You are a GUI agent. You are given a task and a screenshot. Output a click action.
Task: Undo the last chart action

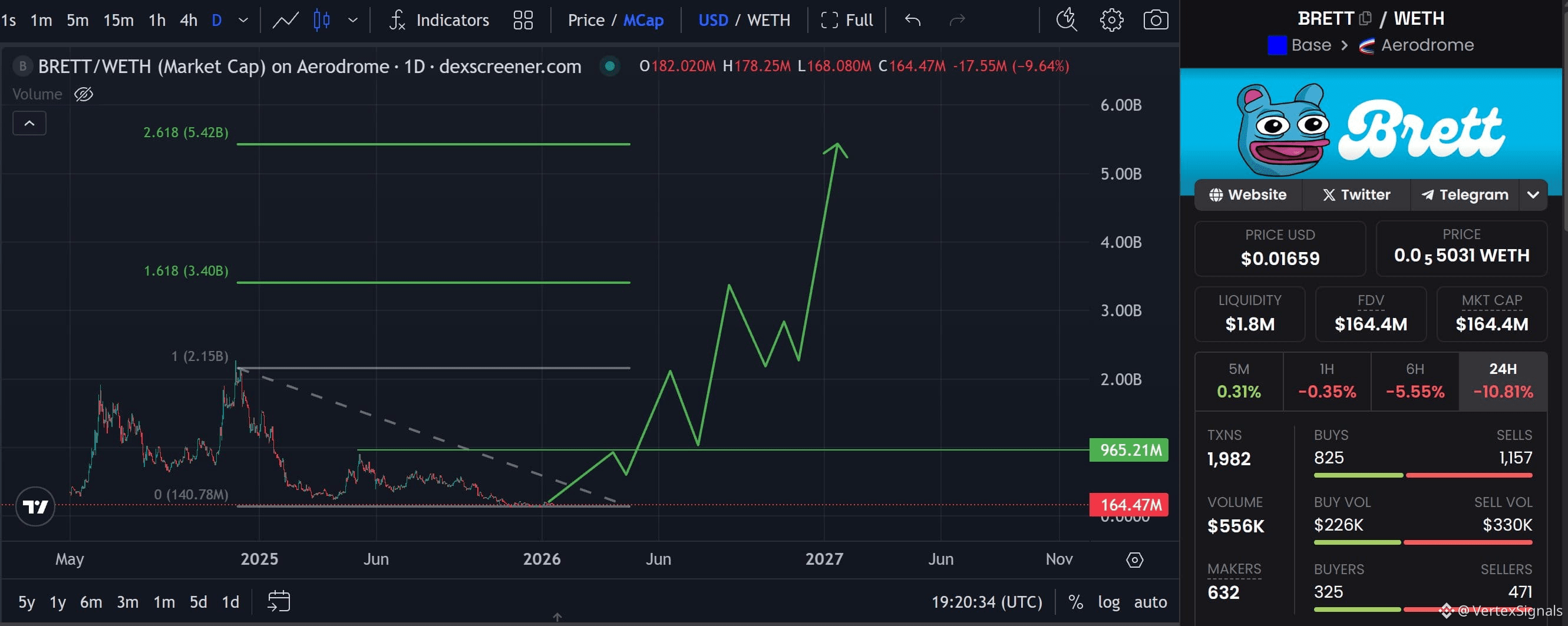coord(911,19)
